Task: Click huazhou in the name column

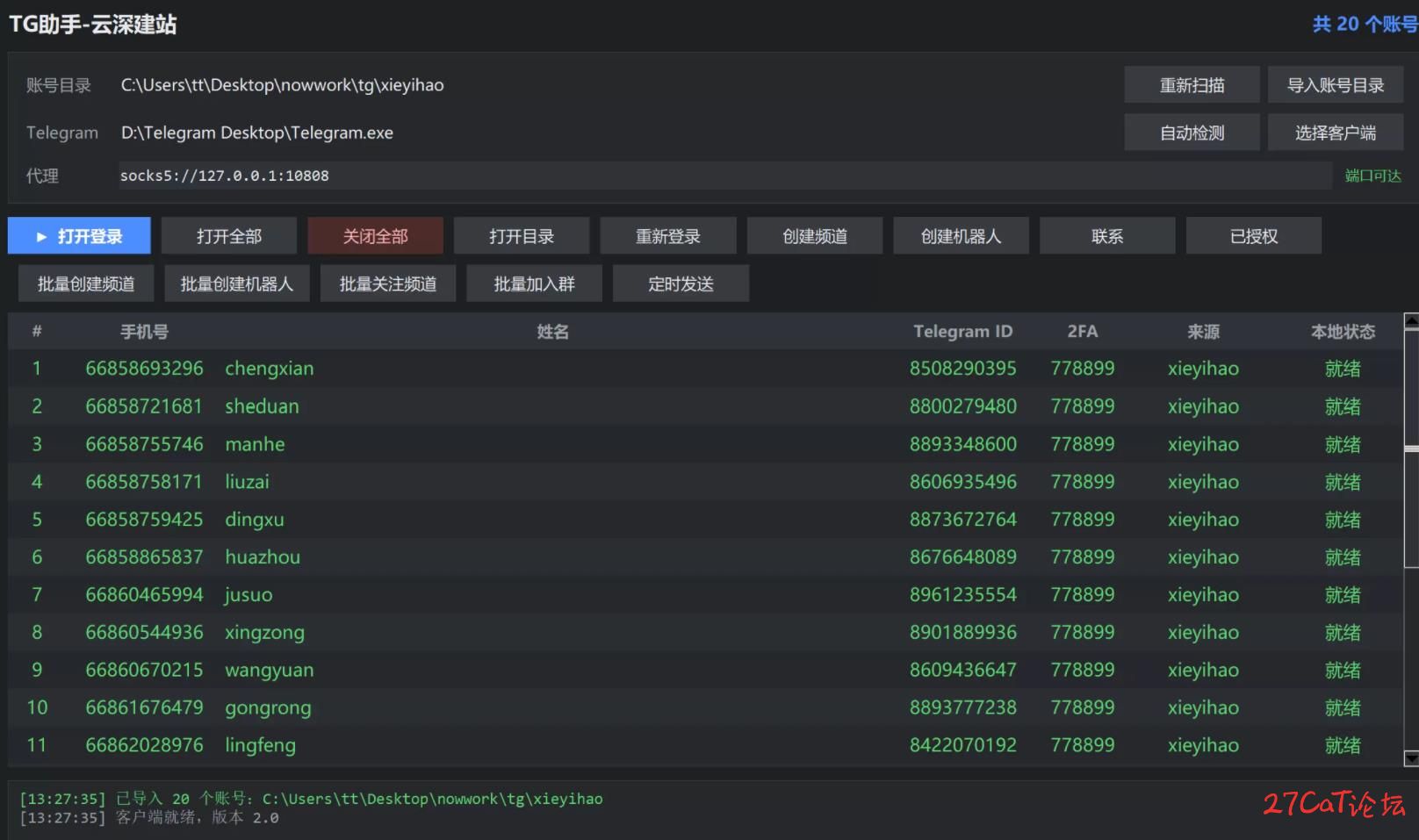Action: tap(263, 557)
